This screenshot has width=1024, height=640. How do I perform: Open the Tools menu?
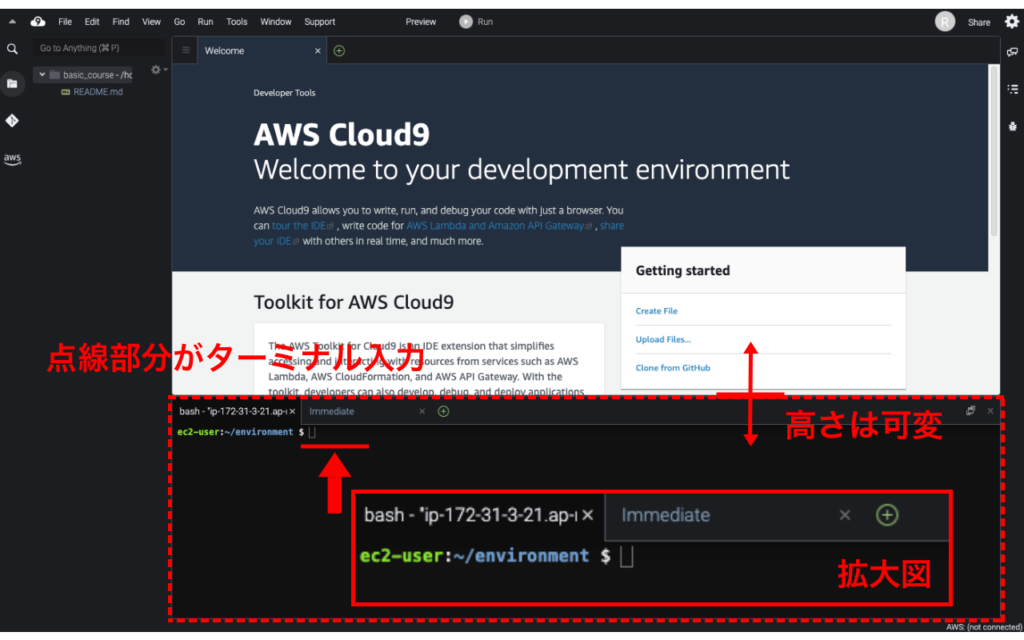pos(236,22)
